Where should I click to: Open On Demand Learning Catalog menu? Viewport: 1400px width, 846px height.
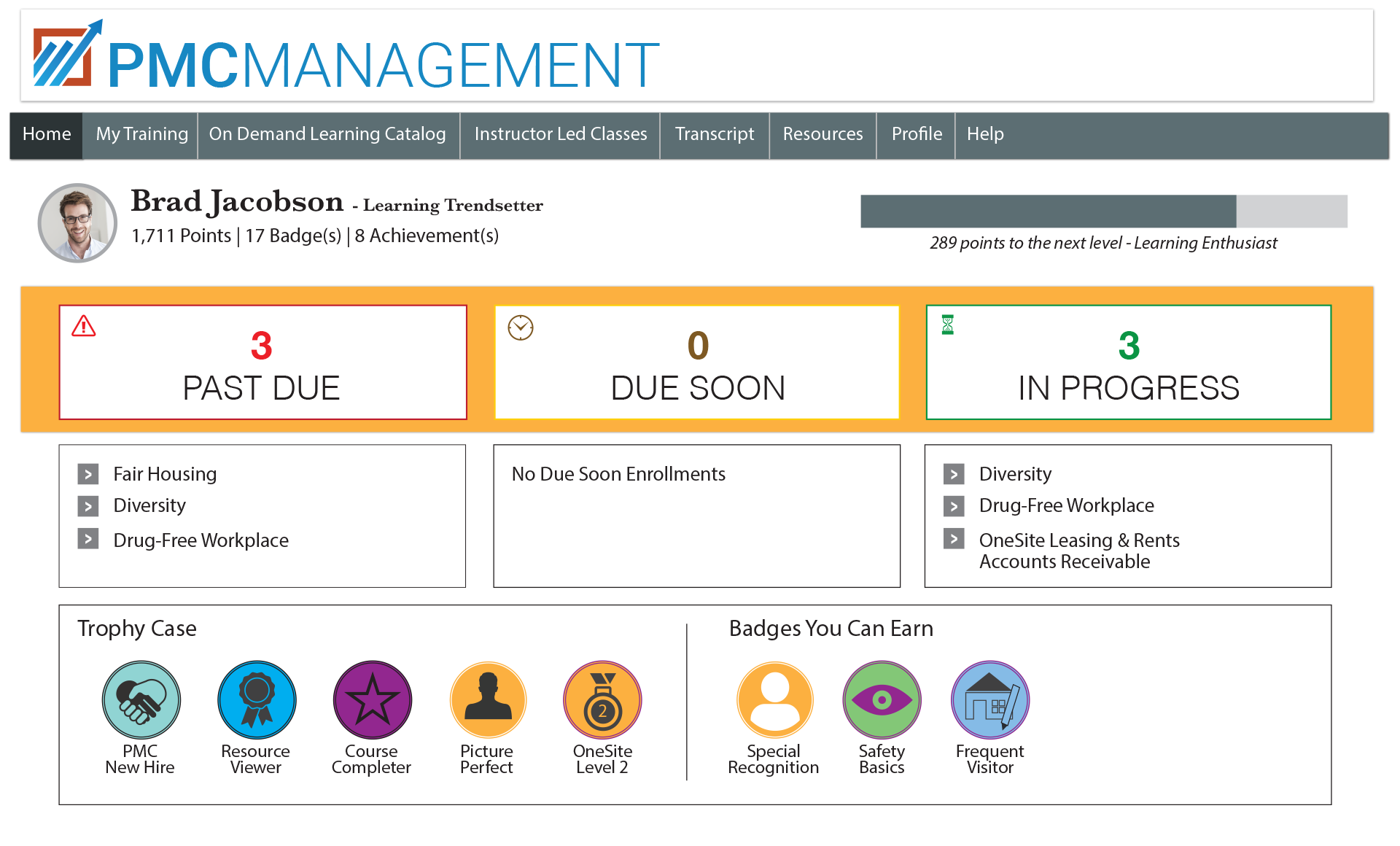click(x=327, y=134)
